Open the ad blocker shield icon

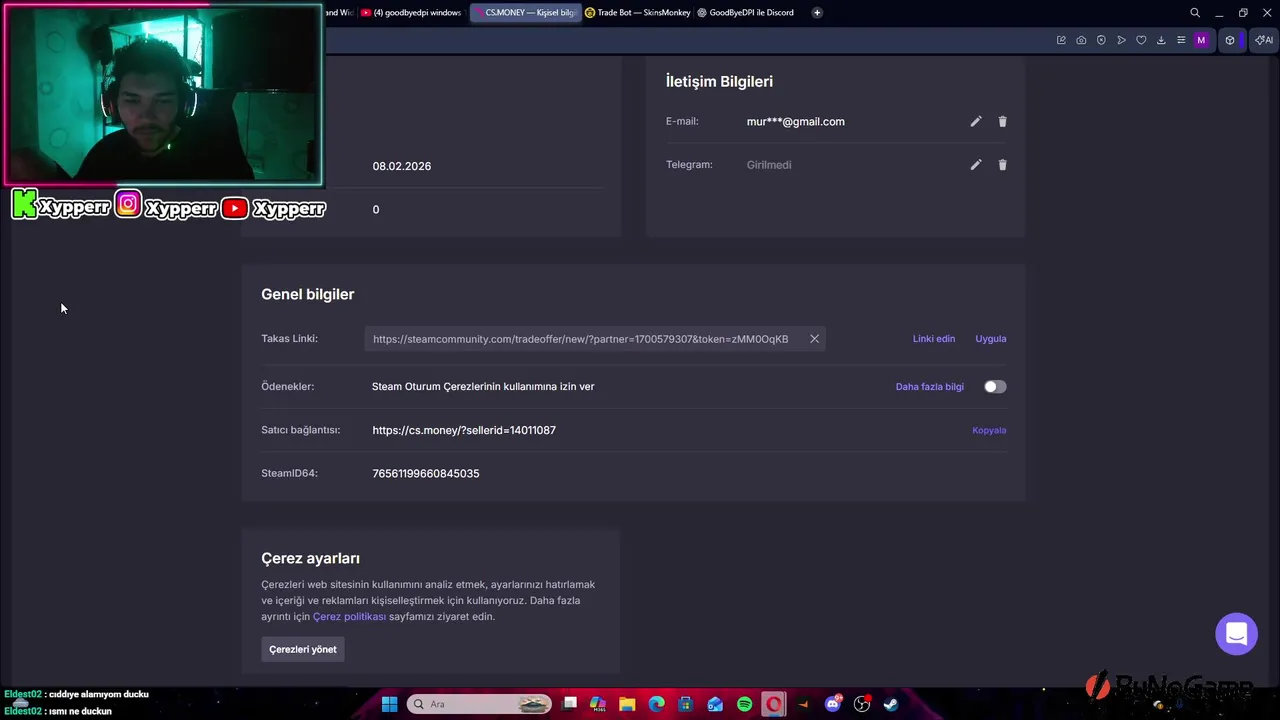coord(1101,40)
